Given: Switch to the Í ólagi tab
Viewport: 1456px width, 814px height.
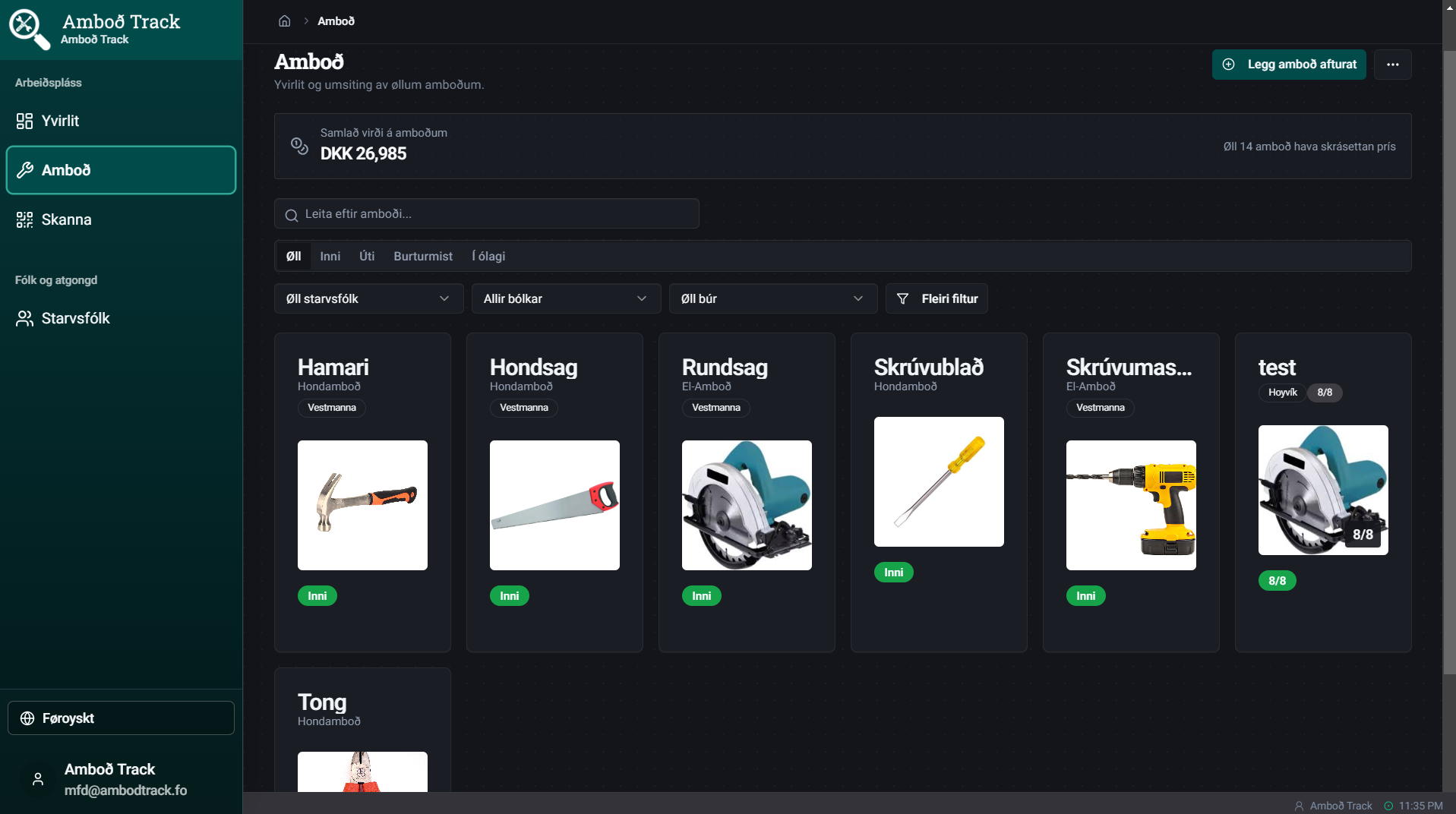Looking at the screenshot, I should click(x=488, y=257).
